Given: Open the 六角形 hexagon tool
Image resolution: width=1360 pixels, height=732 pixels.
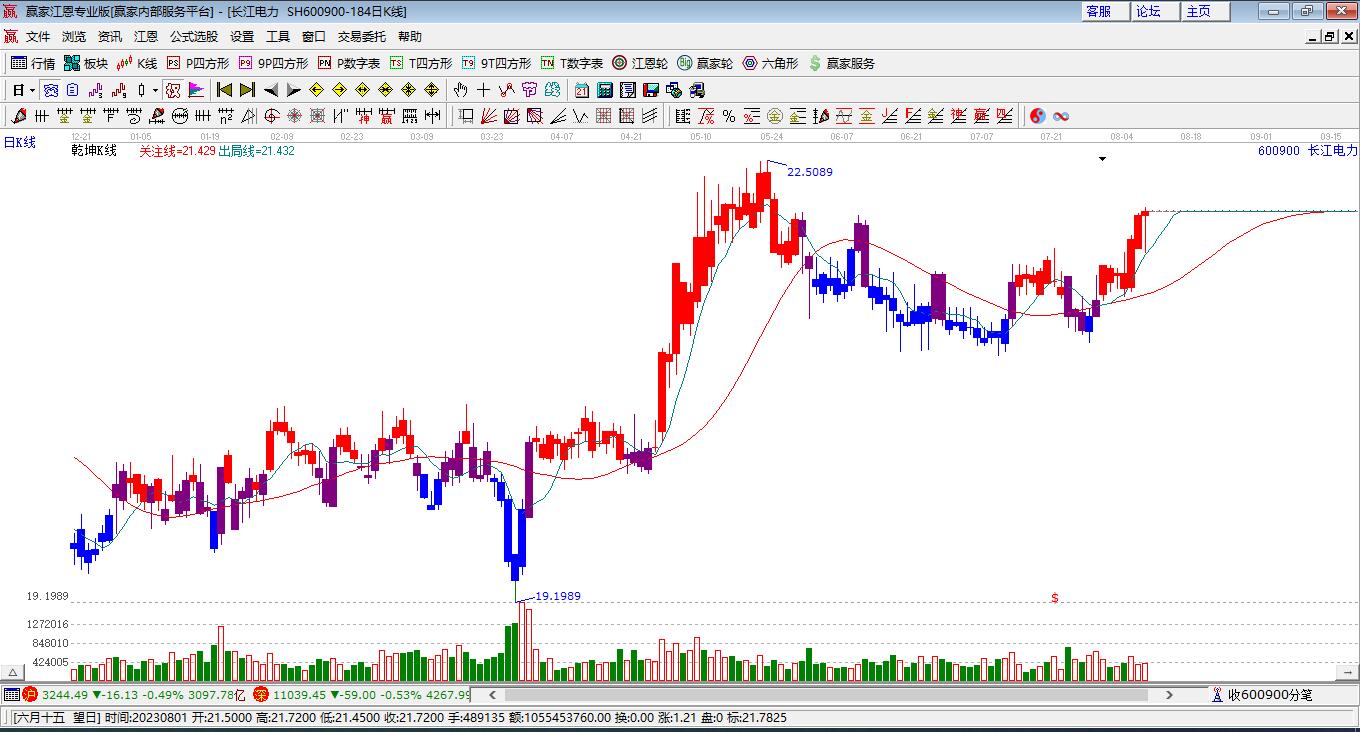Looking at the screenshot, I should point(770,63).
